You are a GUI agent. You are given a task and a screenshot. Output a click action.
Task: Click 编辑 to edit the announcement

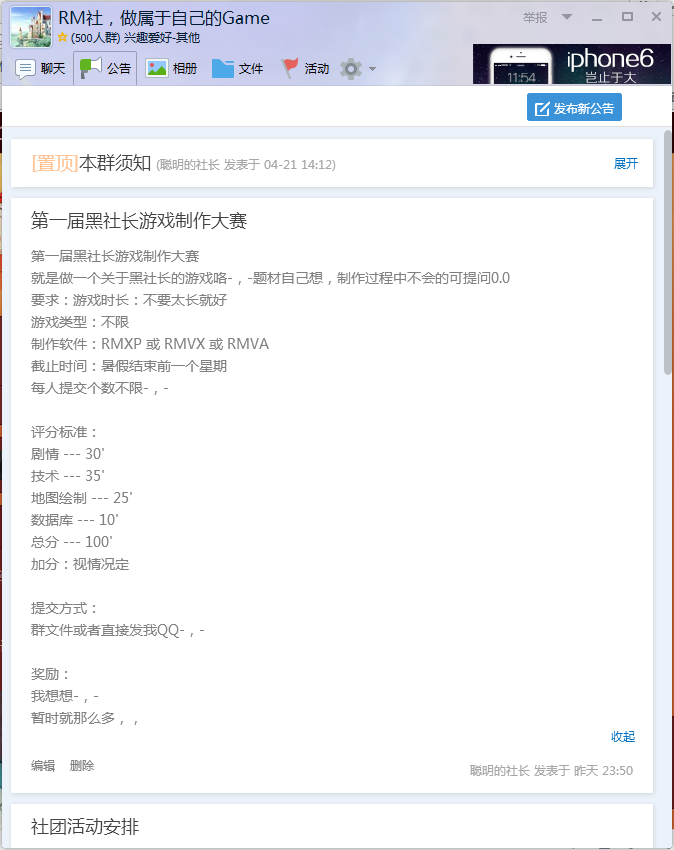43,765
